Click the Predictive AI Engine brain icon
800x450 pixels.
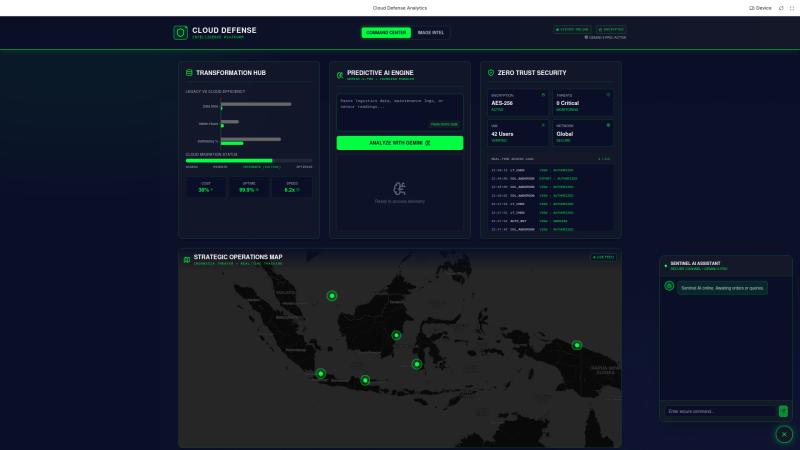pos(340,75)
